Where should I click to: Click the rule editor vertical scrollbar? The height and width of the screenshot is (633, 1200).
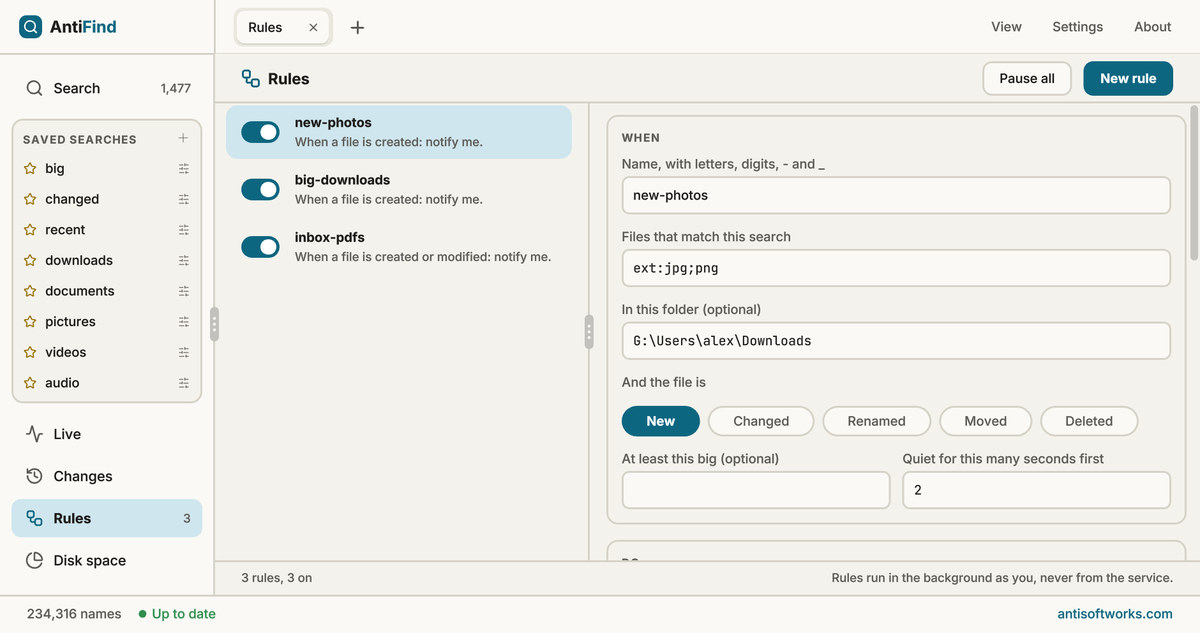(x=1194, y=183)
